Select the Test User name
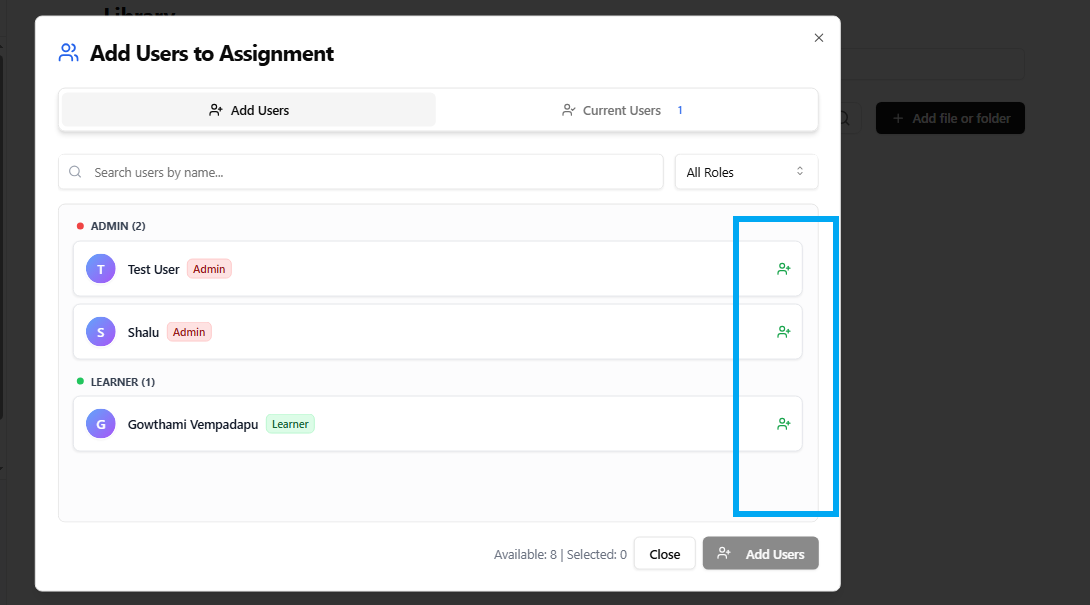 (153, 269)
